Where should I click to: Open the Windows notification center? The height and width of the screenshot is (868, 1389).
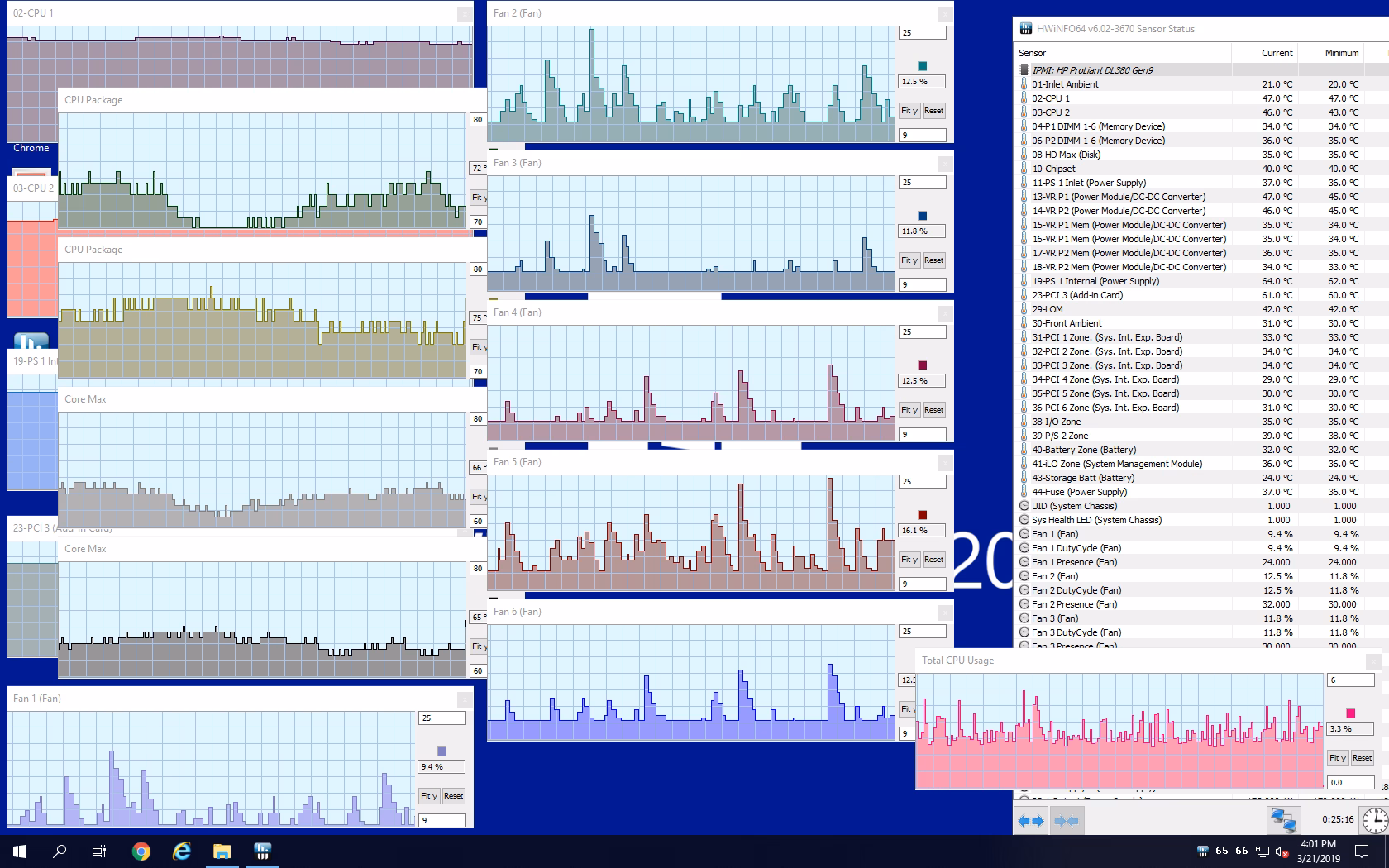(x=1362, y=851)
